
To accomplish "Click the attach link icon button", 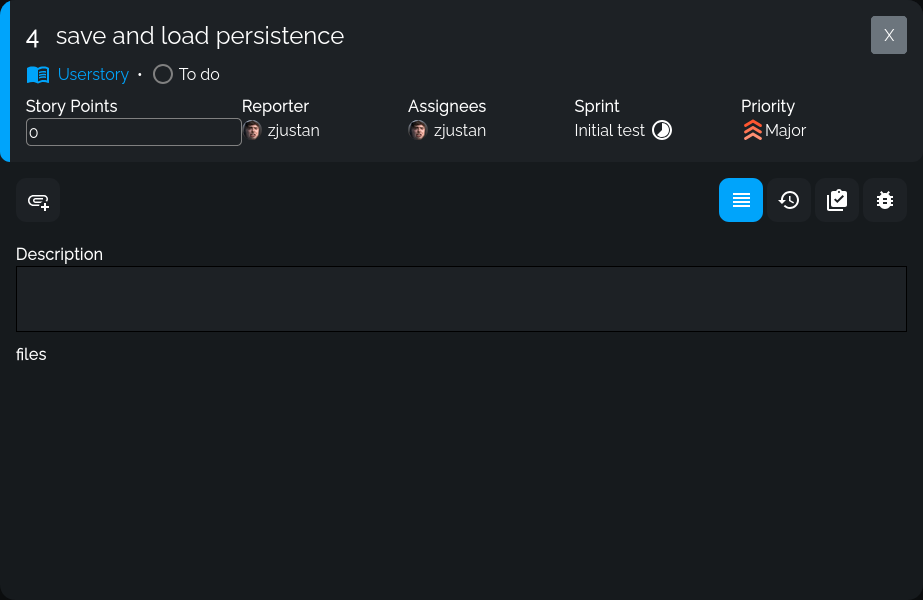I will (38, 200).
